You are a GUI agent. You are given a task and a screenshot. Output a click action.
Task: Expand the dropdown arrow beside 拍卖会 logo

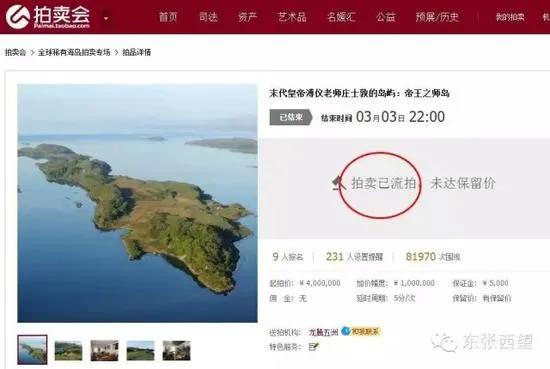pyautogui.click(x=106, y=18)
